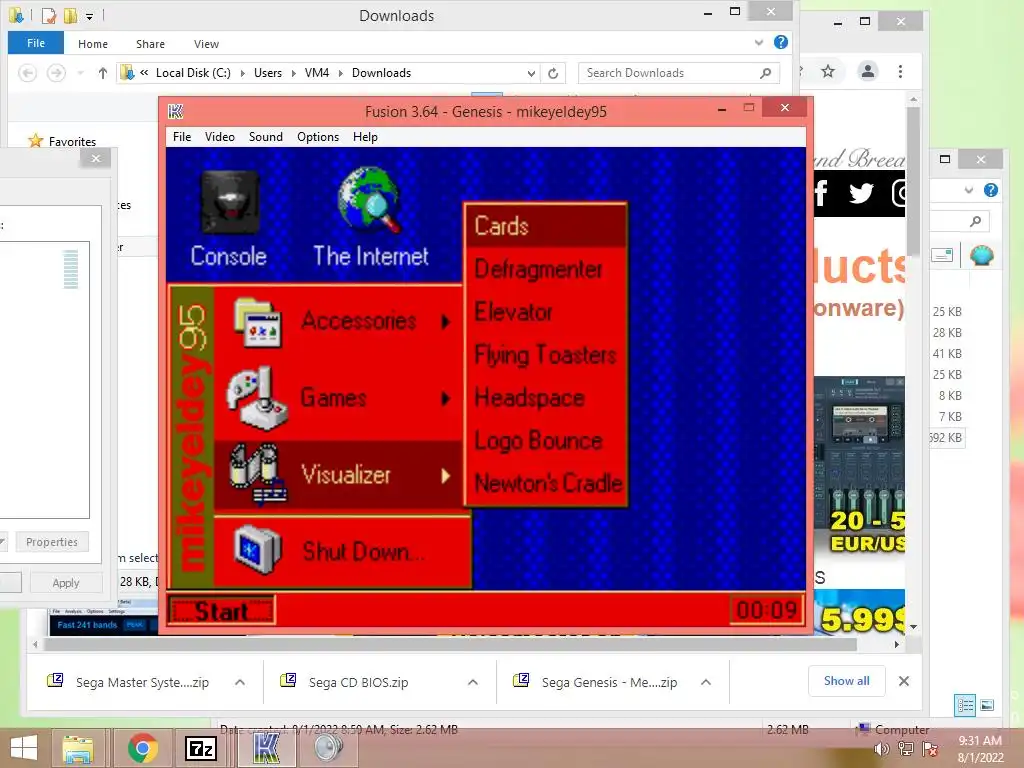The image size is (1024, 768).
Task: Select Logo Bounce visualizer
Action: (x=546, y=441)
